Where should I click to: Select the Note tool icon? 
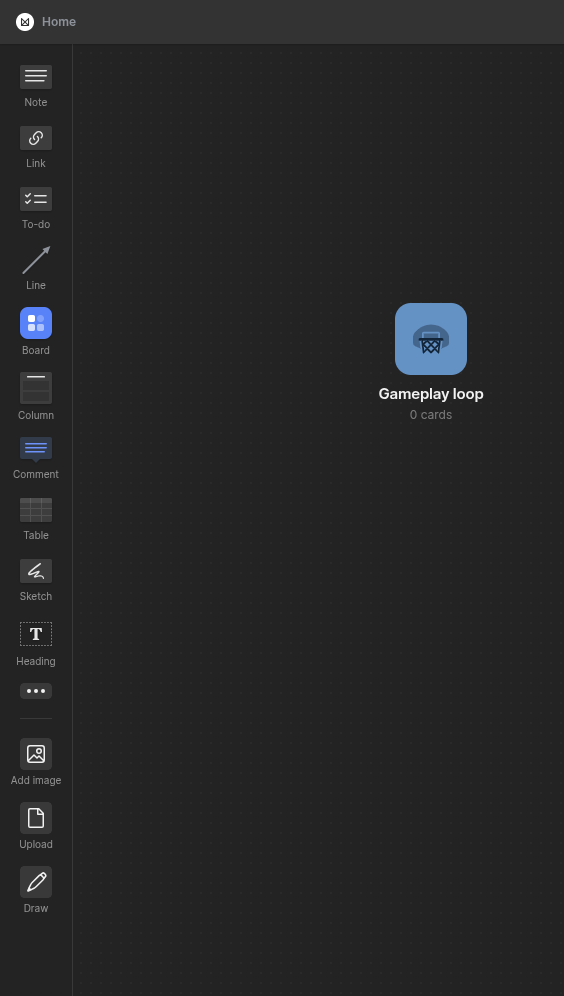[x=36, y=77]
